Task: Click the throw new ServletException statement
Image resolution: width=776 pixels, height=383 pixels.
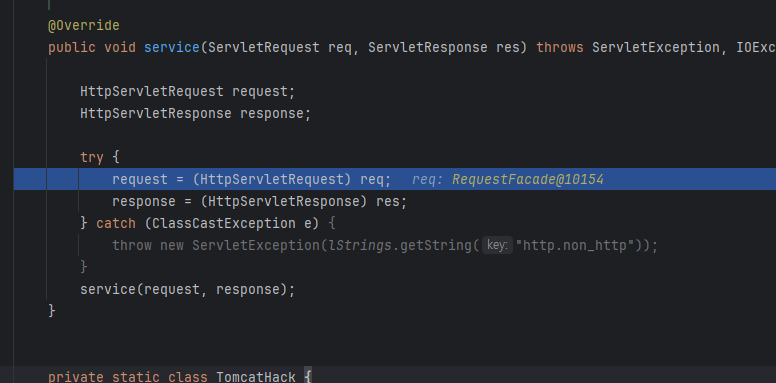Action: click(385, 245)
